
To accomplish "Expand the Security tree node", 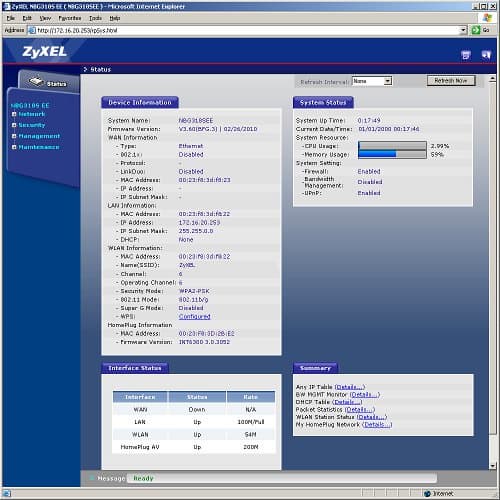I will coord(14,125).
